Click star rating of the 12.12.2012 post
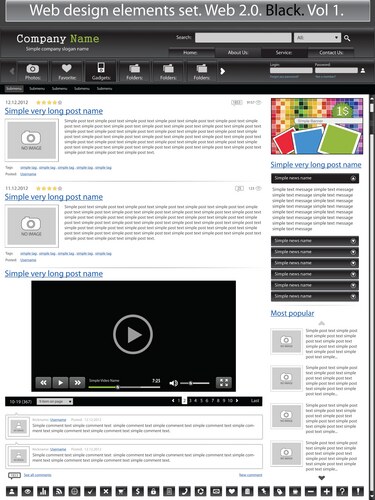 [x=49, y=103]
